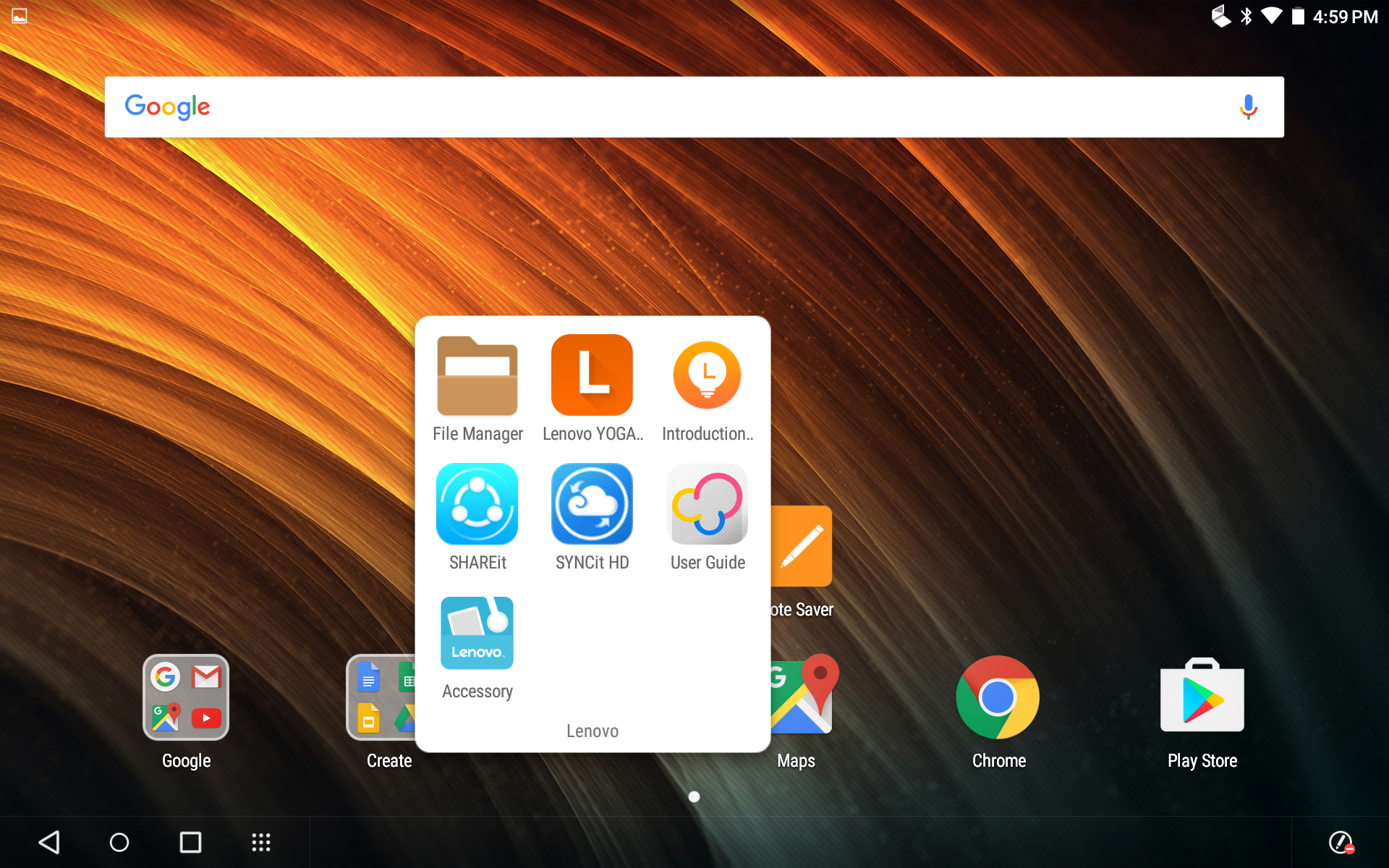
Task: Tap the pen status icon in navigation bar
Action: point(1341,843)
